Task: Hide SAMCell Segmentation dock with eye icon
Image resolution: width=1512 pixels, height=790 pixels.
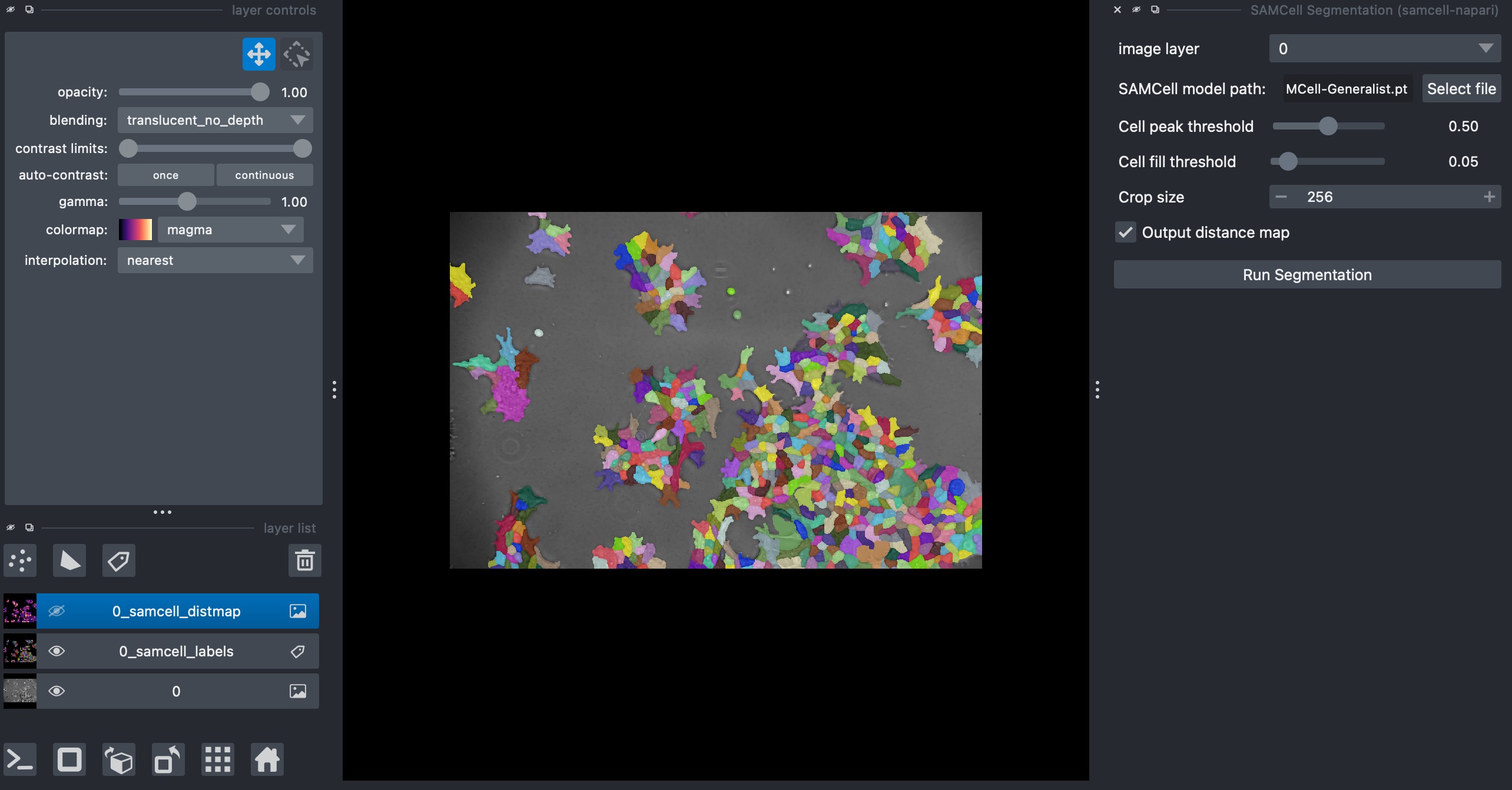Action: pyautogui.click(x=1136, y=9)
